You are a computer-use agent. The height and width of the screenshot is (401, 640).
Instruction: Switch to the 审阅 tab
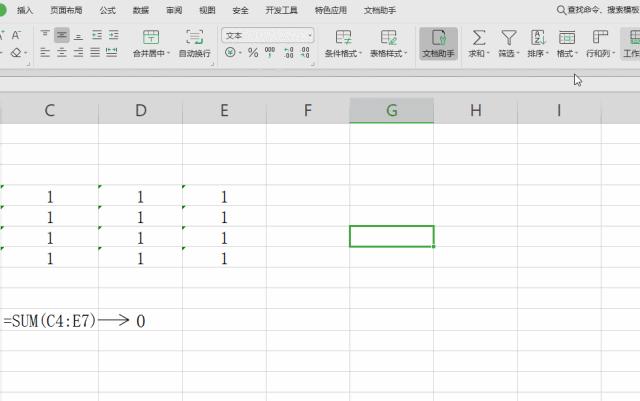(x=174, y=10)
